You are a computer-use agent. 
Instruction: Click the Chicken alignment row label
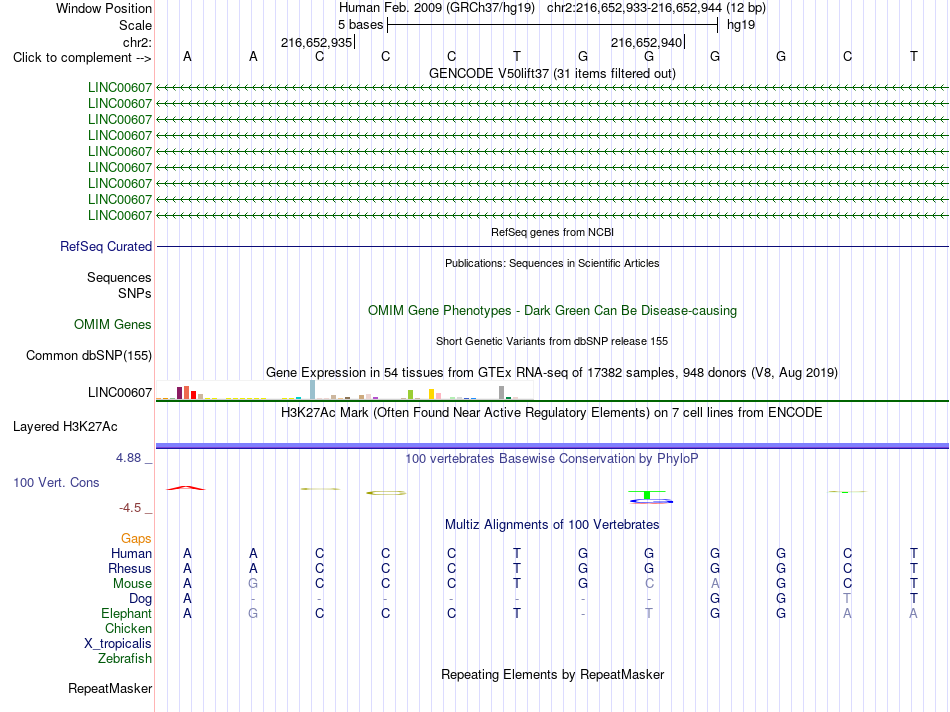click(128, 628)
